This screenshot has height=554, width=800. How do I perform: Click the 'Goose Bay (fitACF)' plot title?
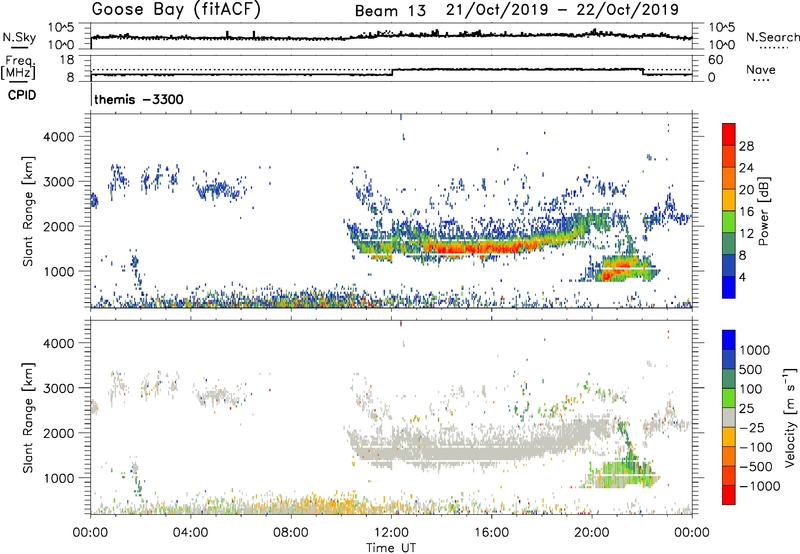click(x=176, y=10)
